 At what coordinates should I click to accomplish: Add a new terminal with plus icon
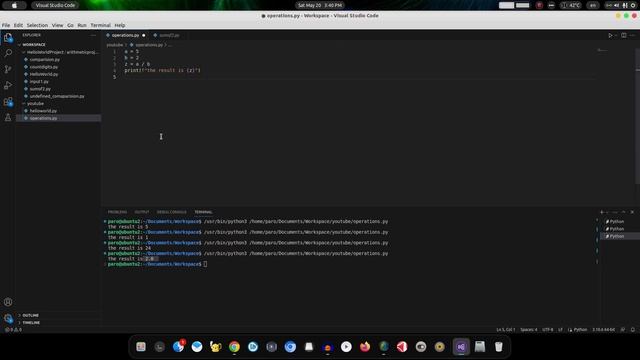[x=602, y=212]
